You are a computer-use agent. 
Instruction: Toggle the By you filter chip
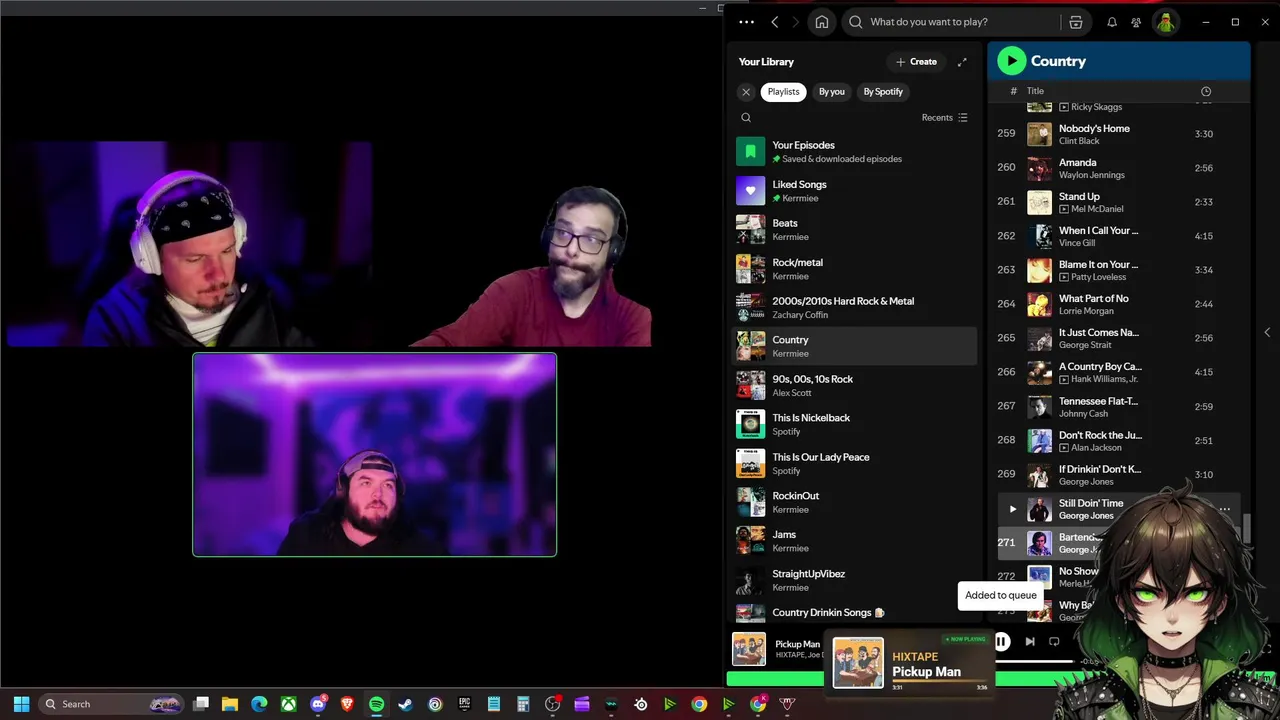tap(832, 92)
